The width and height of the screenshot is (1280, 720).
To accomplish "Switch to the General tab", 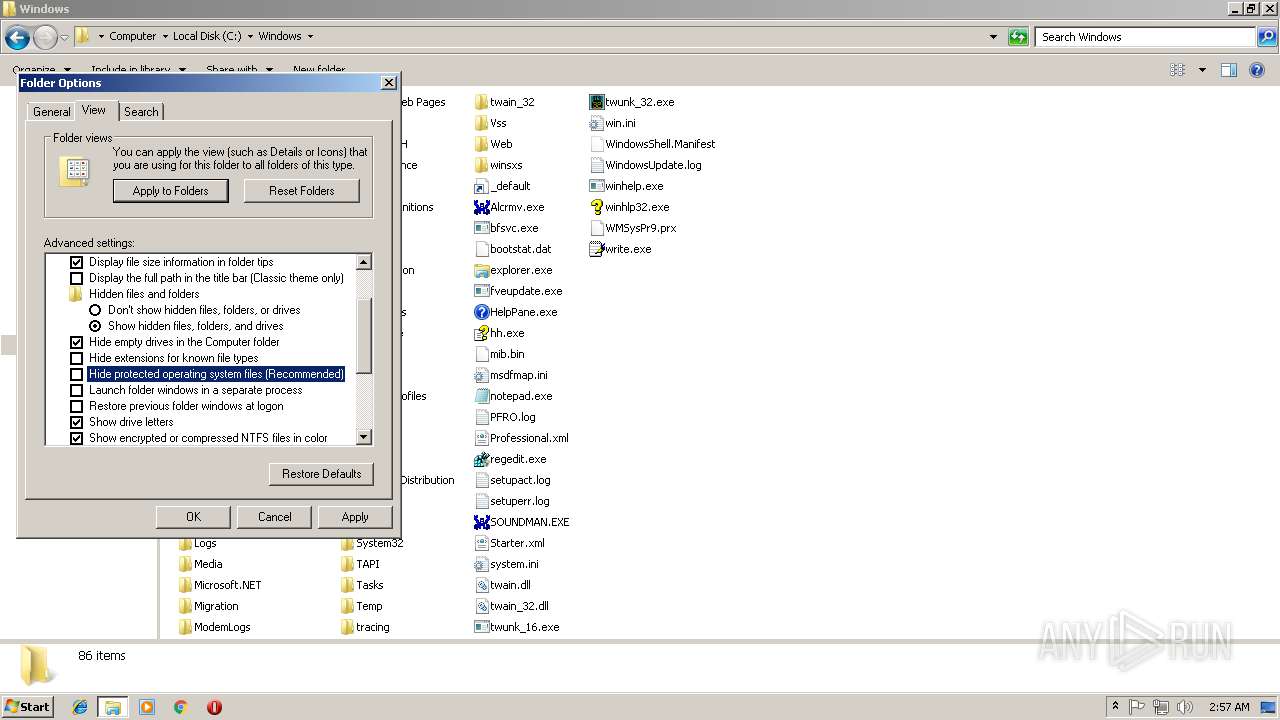I will (51, 112).
